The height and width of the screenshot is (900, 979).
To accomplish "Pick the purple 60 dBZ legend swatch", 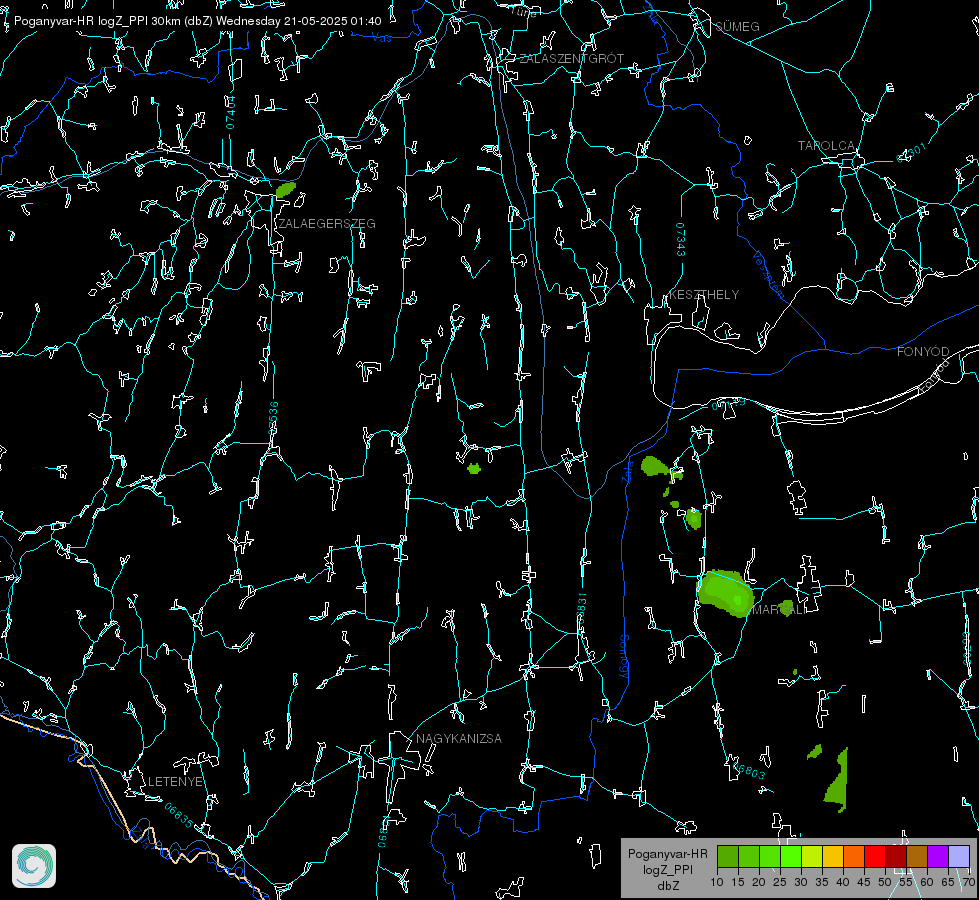I will 938,856.
